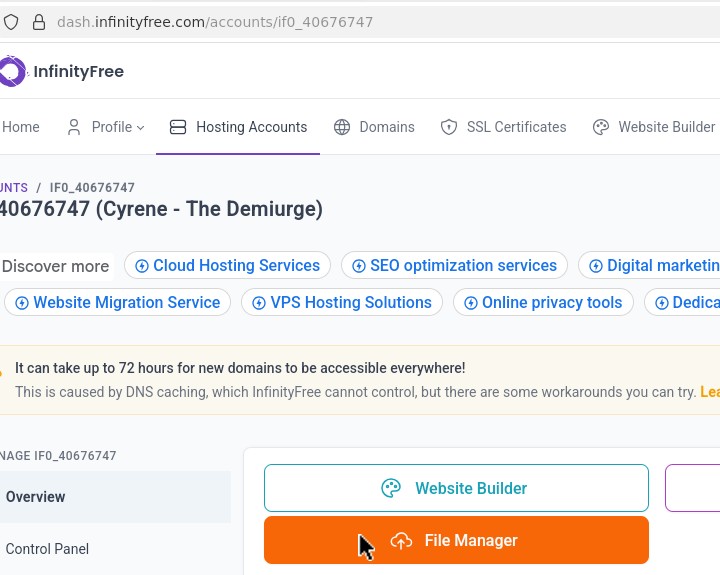Open Control Panel from the sidebar

click(47, 549)
